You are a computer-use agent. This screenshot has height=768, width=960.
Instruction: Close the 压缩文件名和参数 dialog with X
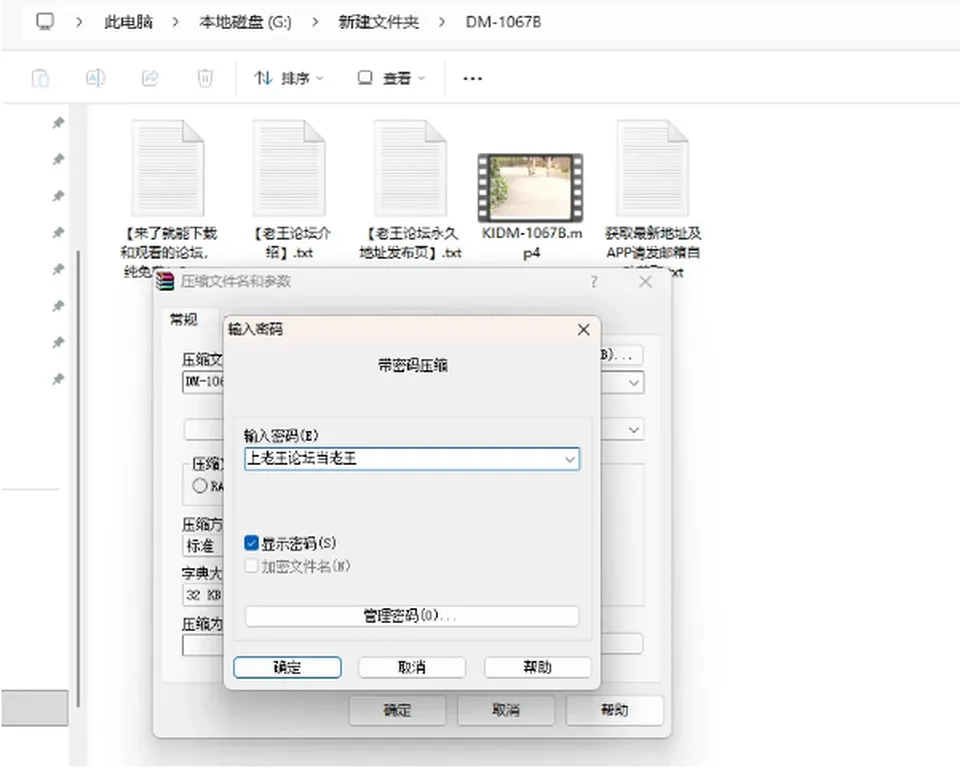point(645,282)
